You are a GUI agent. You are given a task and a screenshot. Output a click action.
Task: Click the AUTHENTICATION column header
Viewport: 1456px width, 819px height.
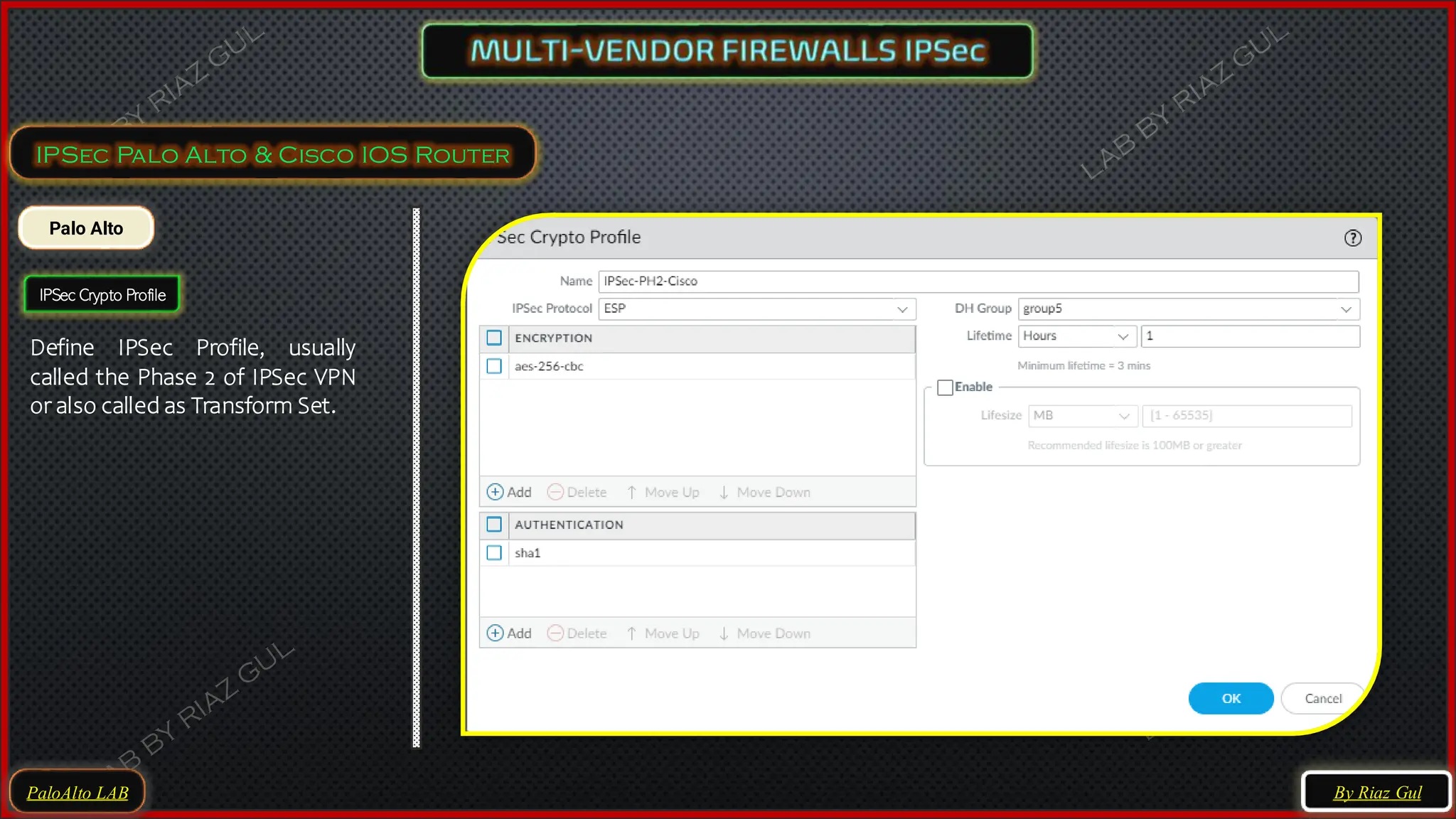712,525
